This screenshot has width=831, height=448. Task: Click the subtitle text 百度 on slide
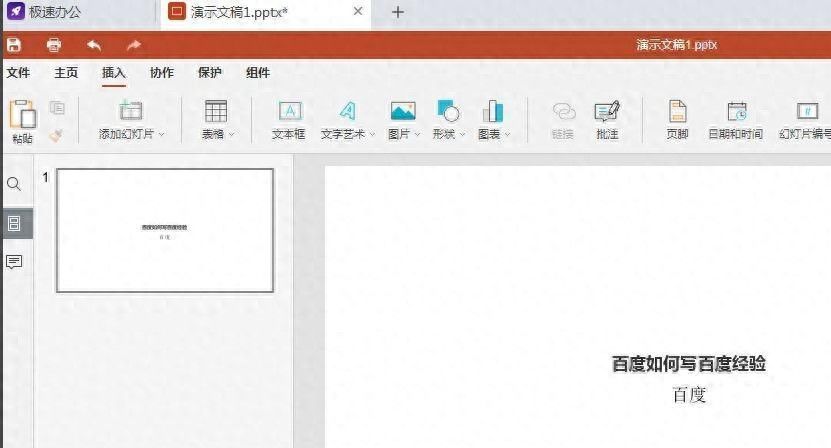(x=689, y=394)
